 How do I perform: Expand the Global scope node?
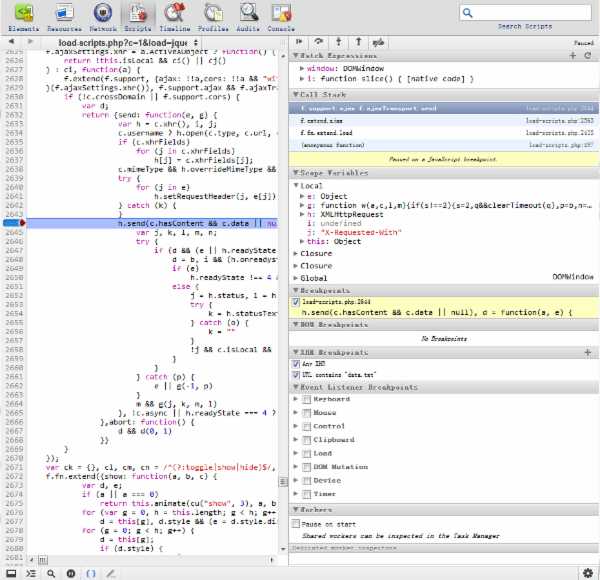click(x=296, y=278)
